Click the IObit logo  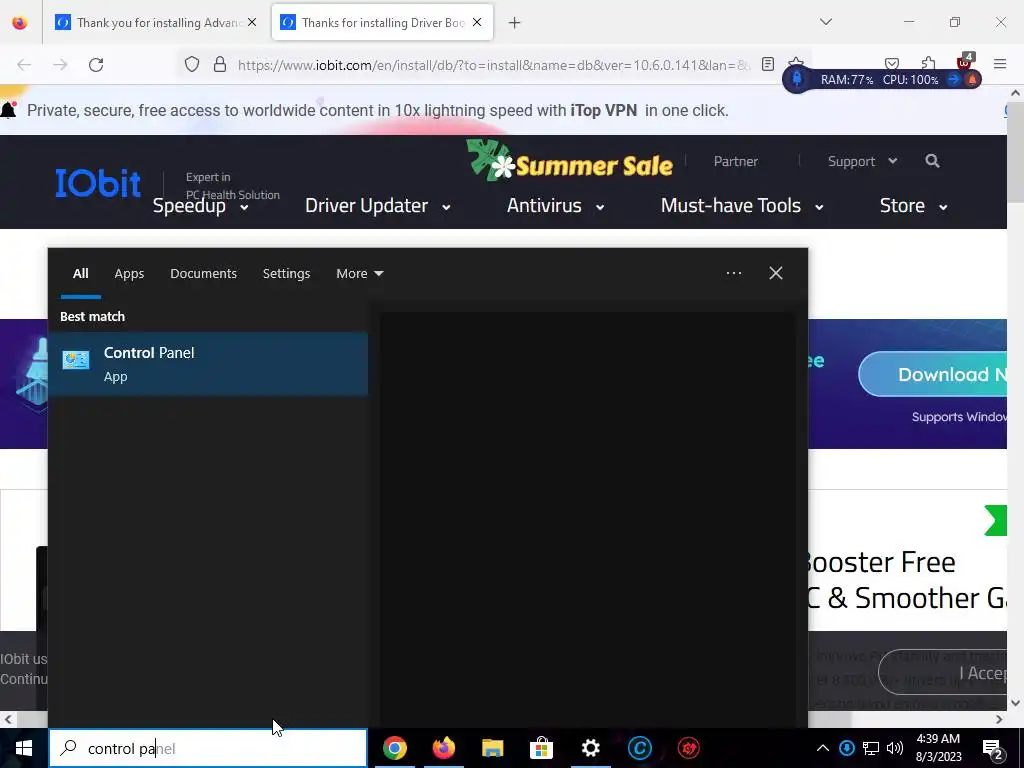[98, 183]
